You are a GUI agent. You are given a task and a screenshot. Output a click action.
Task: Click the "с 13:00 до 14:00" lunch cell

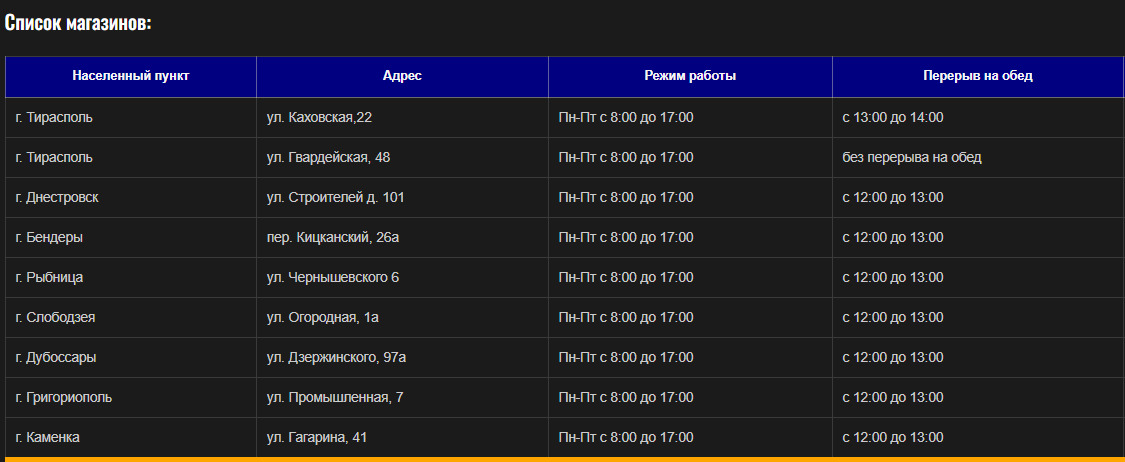[x=892, y=118]
